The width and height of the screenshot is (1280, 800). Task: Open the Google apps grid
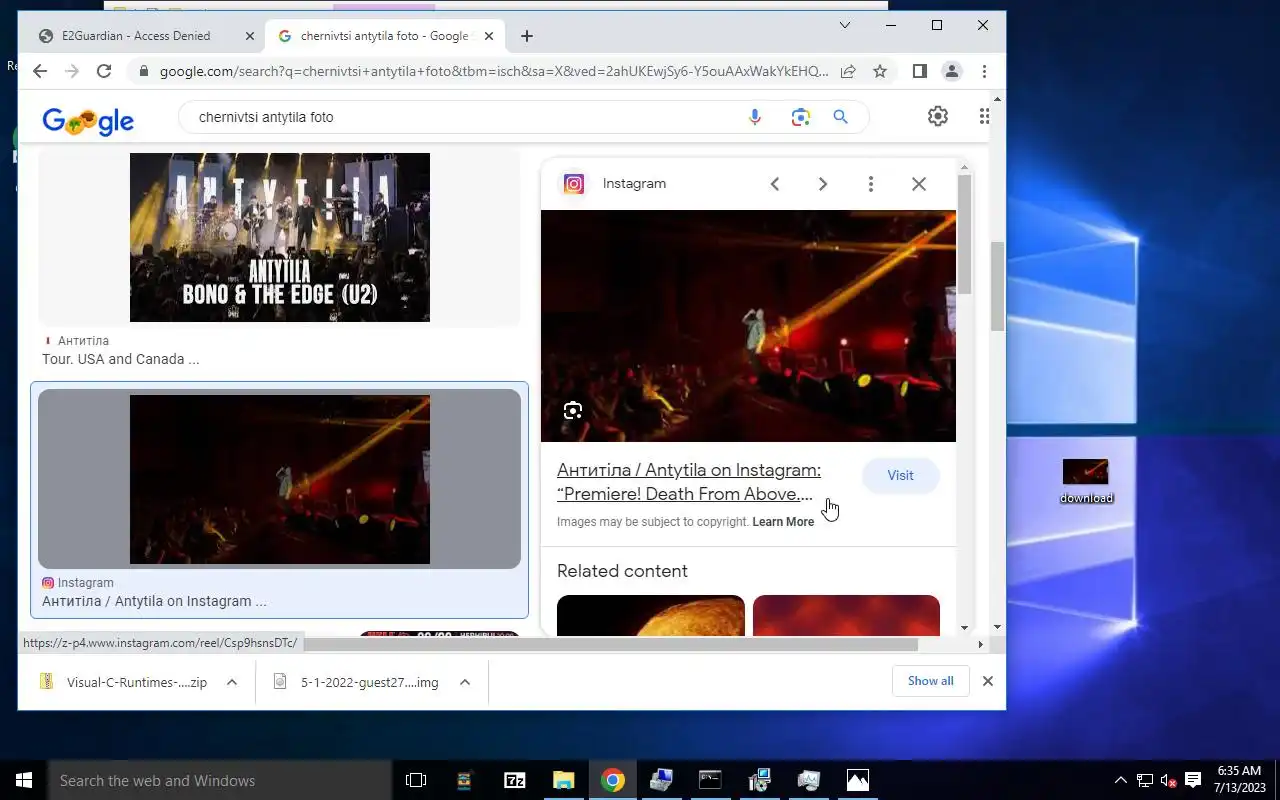point(984,116)
